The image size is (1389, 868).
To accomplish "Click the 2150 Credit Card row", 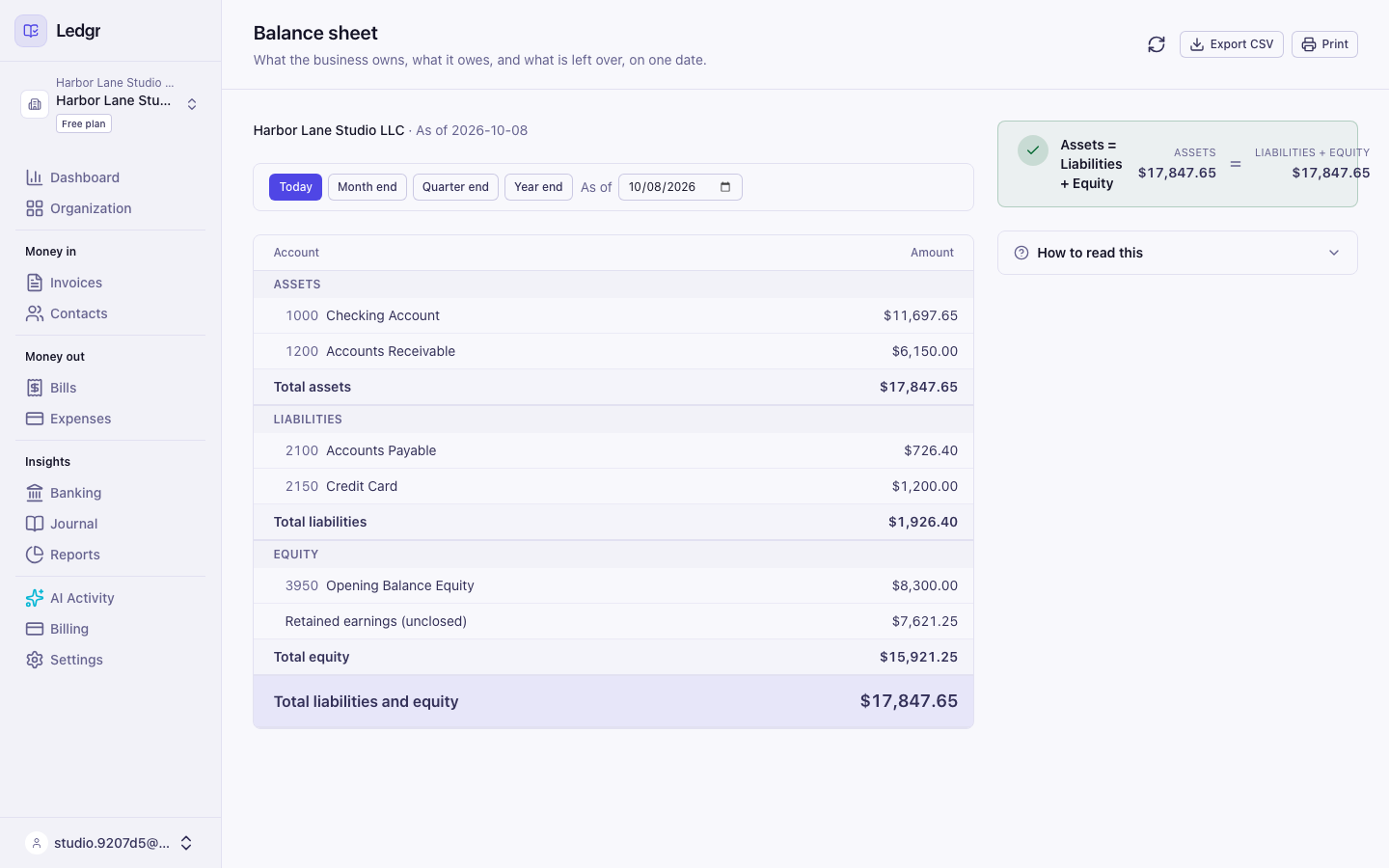I will click(x=613, y=486).
